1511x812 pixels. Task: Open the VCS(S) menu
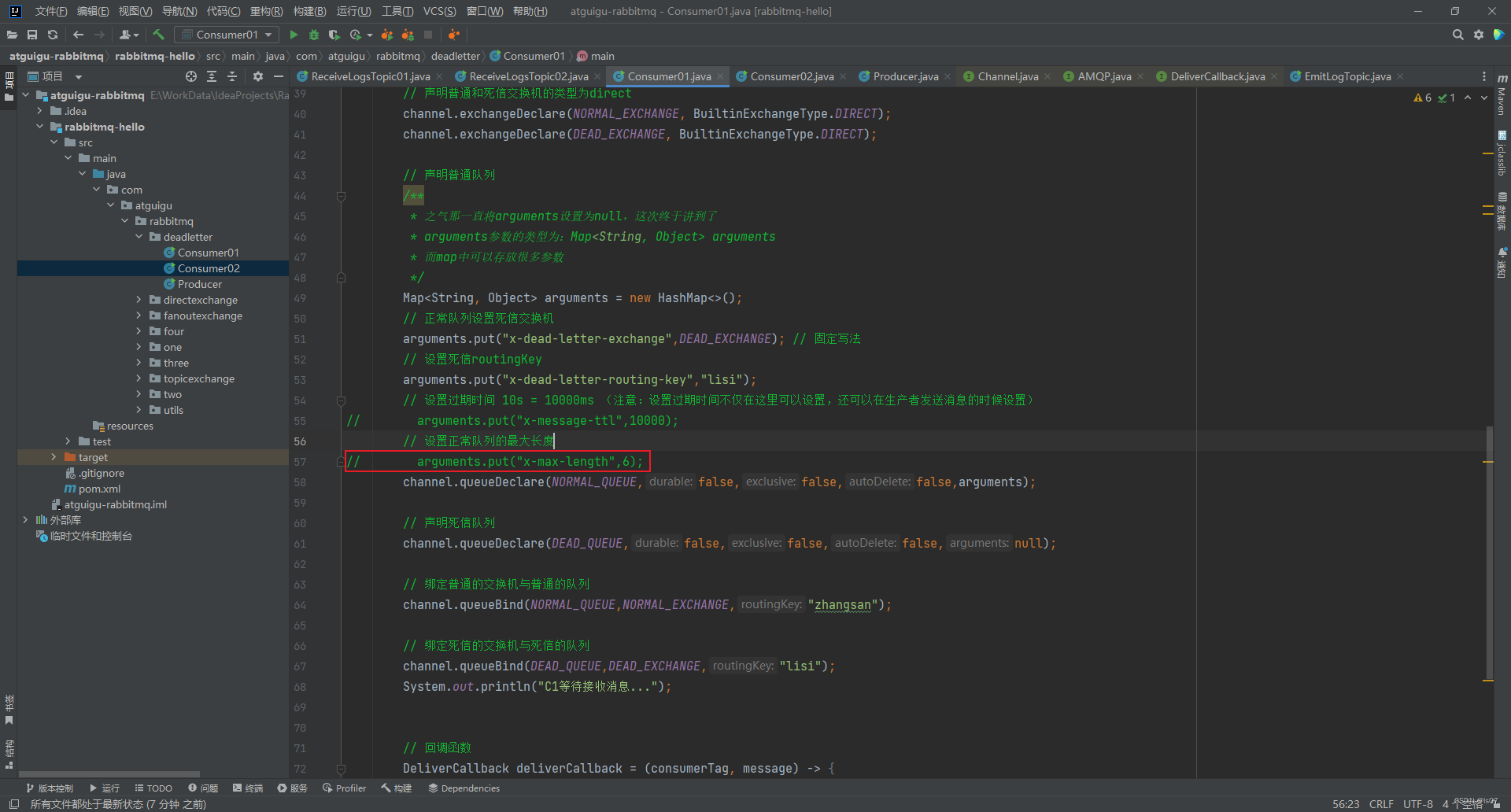tap(439, 11)
